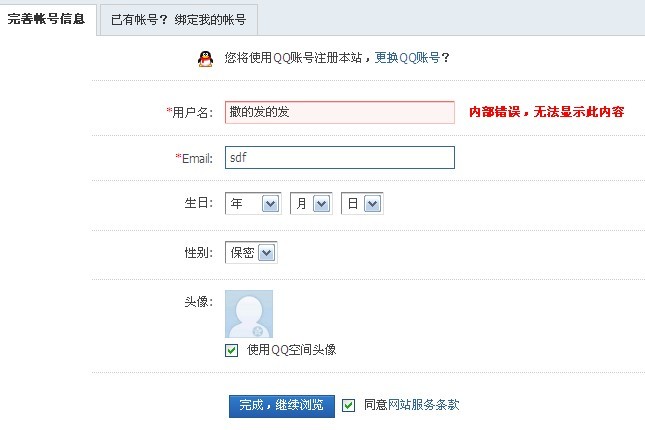This screenshot has height=430, width=645.
Task: Click the 生日 field label
Action: [x=198, y=203]
